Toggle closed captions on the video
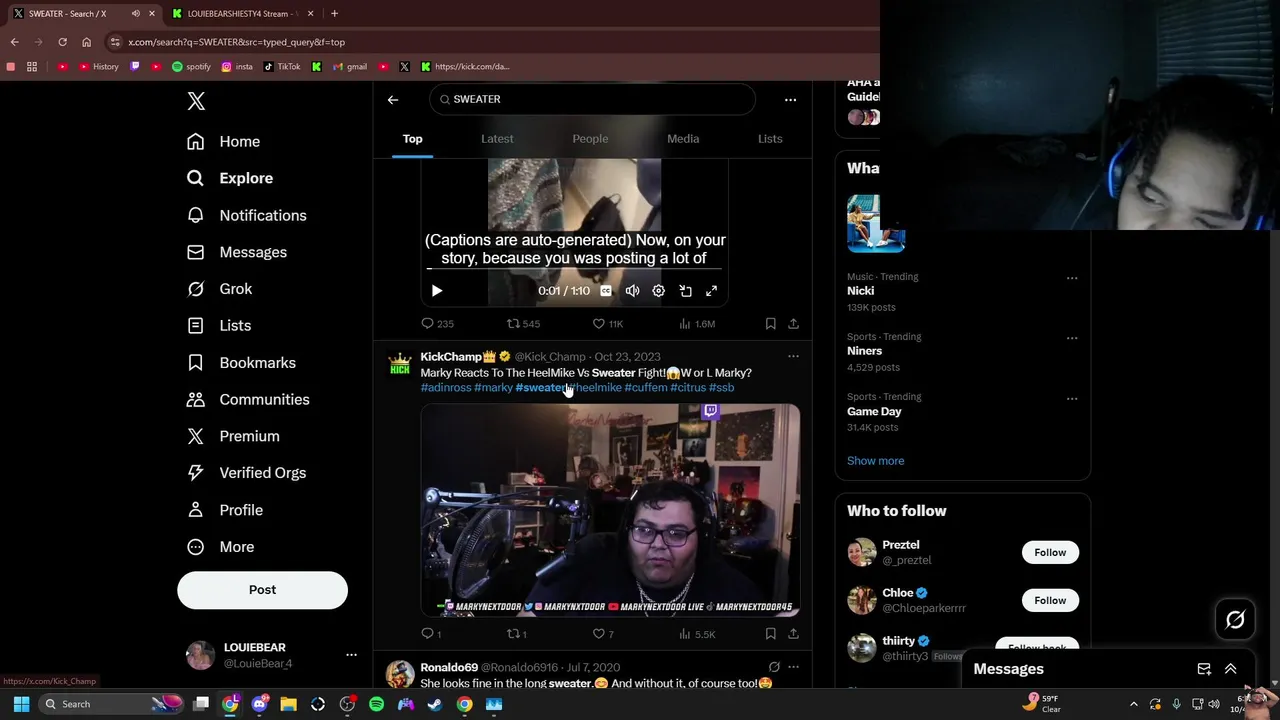 [x=606, y=291]
